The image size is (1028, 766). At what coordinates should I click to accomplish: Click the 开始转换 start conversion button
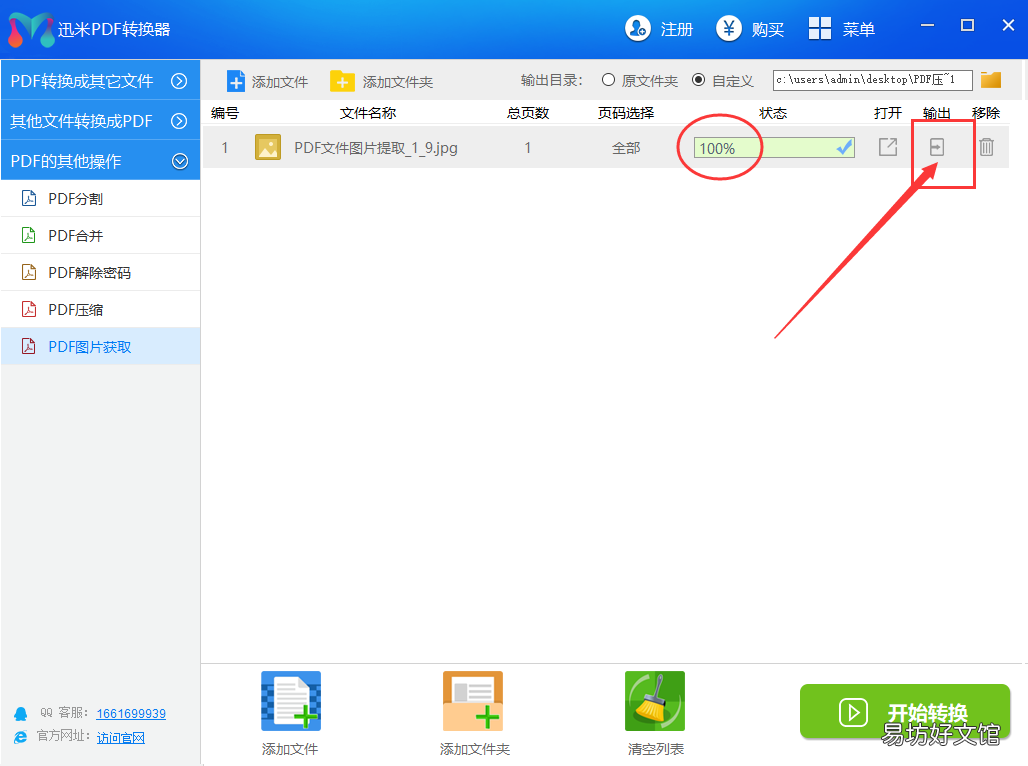[x=905, y=712]
